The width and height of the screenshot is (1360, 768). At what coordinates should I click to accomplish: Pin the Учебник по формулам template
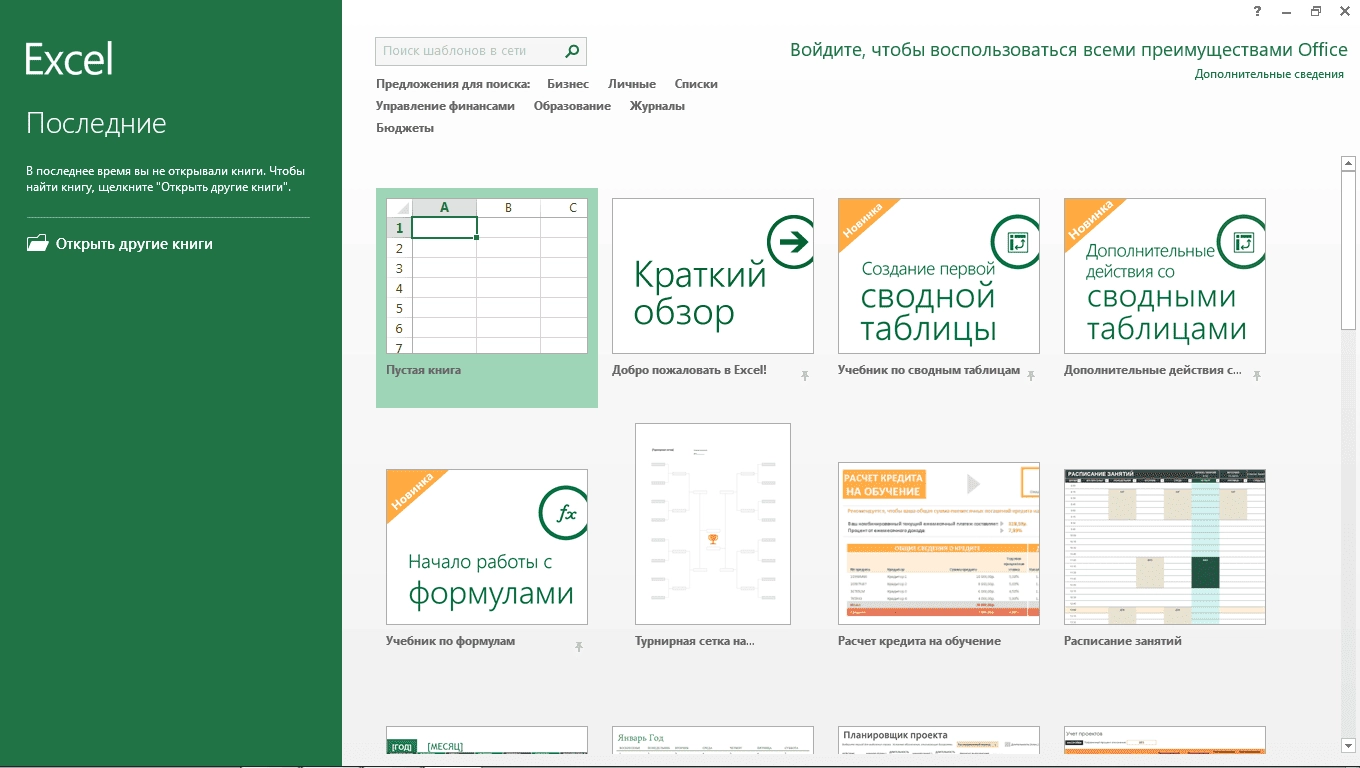pyautogui.click(x=579, y=646)
